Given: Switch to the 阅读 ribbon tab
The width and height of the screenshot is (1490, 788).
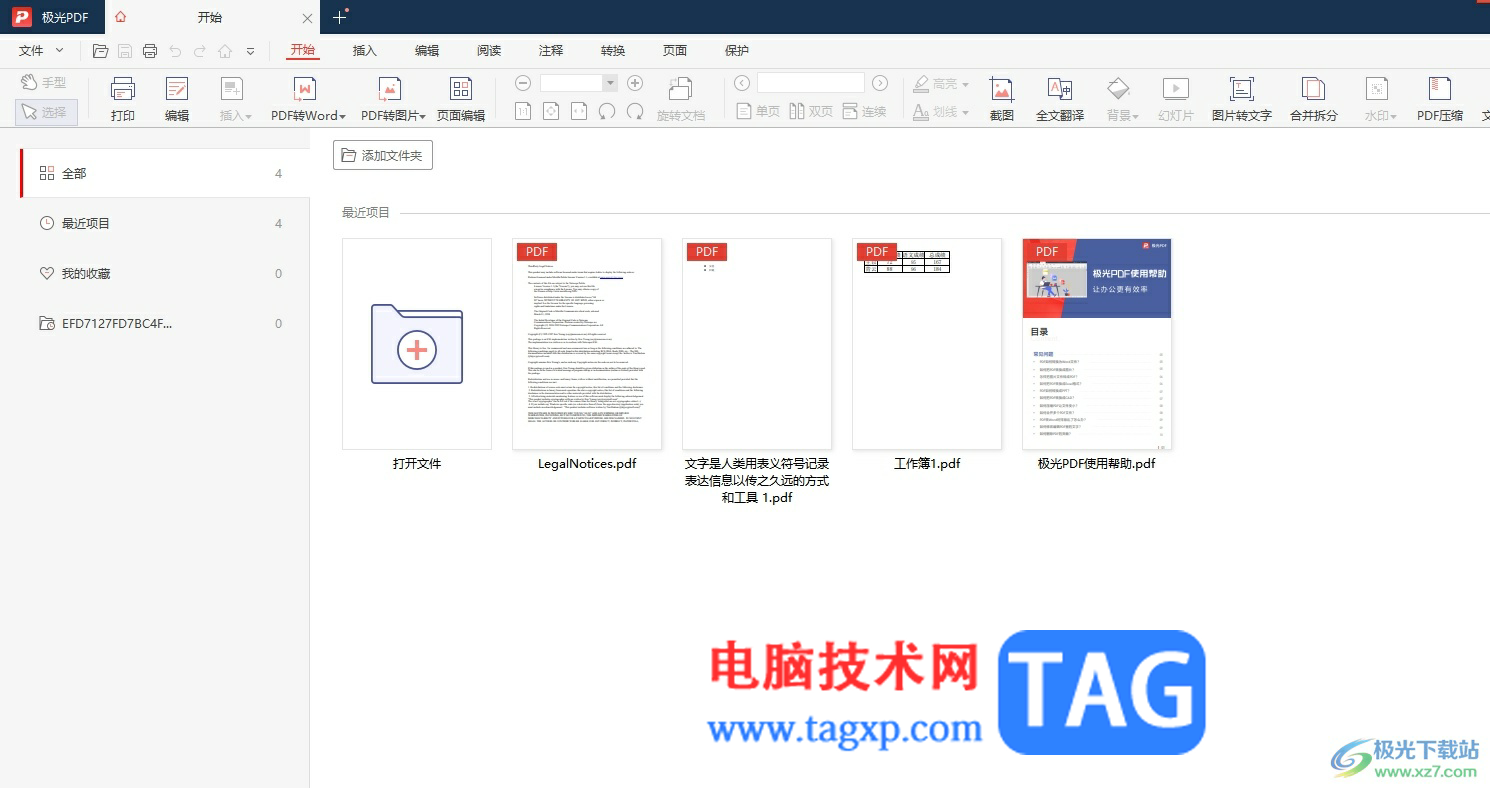Looking at the screenshot, I should (489, 51).
